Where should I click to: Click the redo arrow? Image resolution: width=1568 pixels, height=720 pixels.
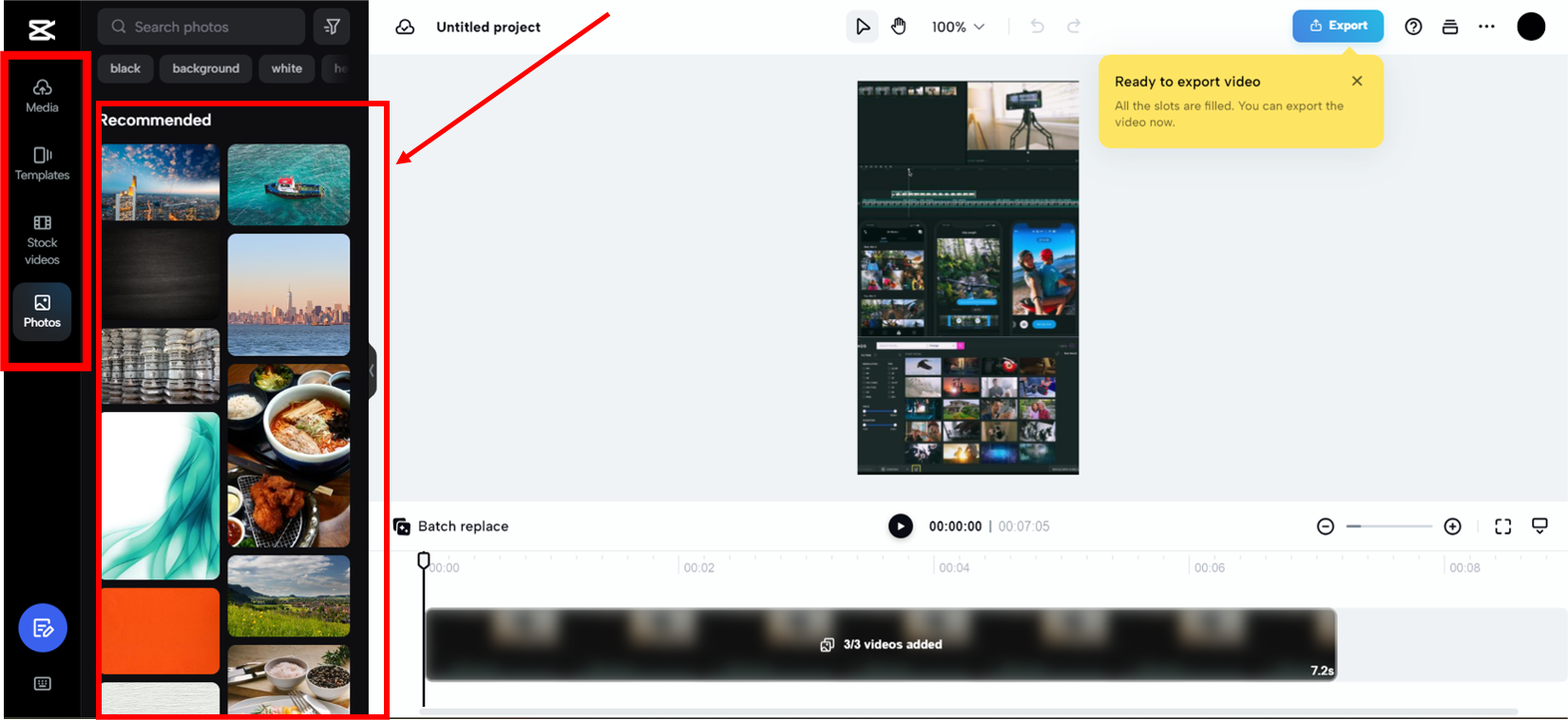[x=1074, y=27]
